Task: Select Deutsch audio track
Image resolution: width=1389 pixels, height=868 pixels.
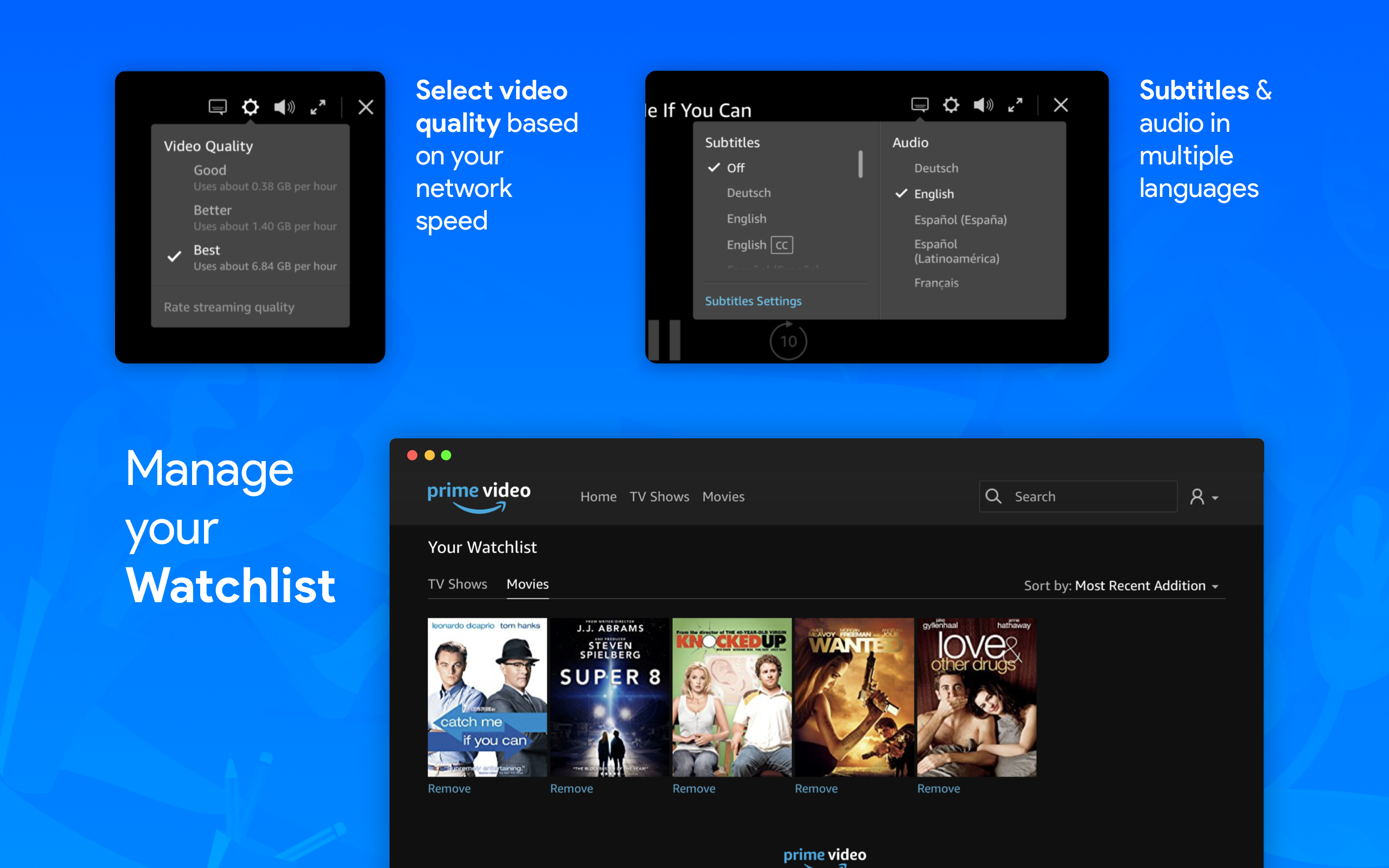Action: click(936, 168)
